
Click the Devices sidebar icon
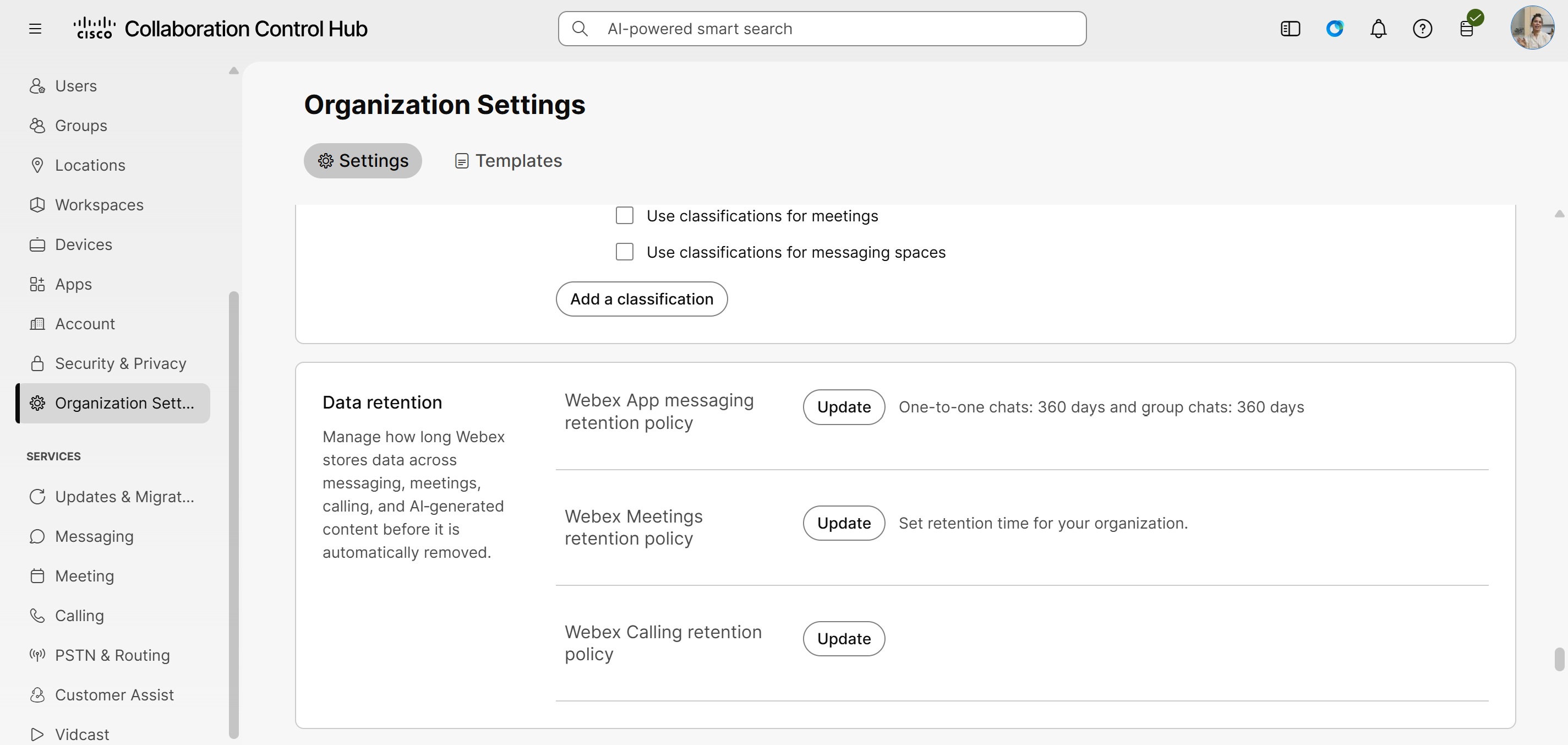coord(37,244)
